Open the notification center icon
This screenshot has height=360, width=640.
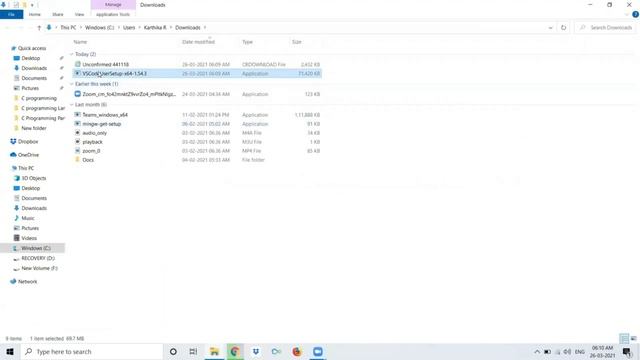[x=627, y=351]
